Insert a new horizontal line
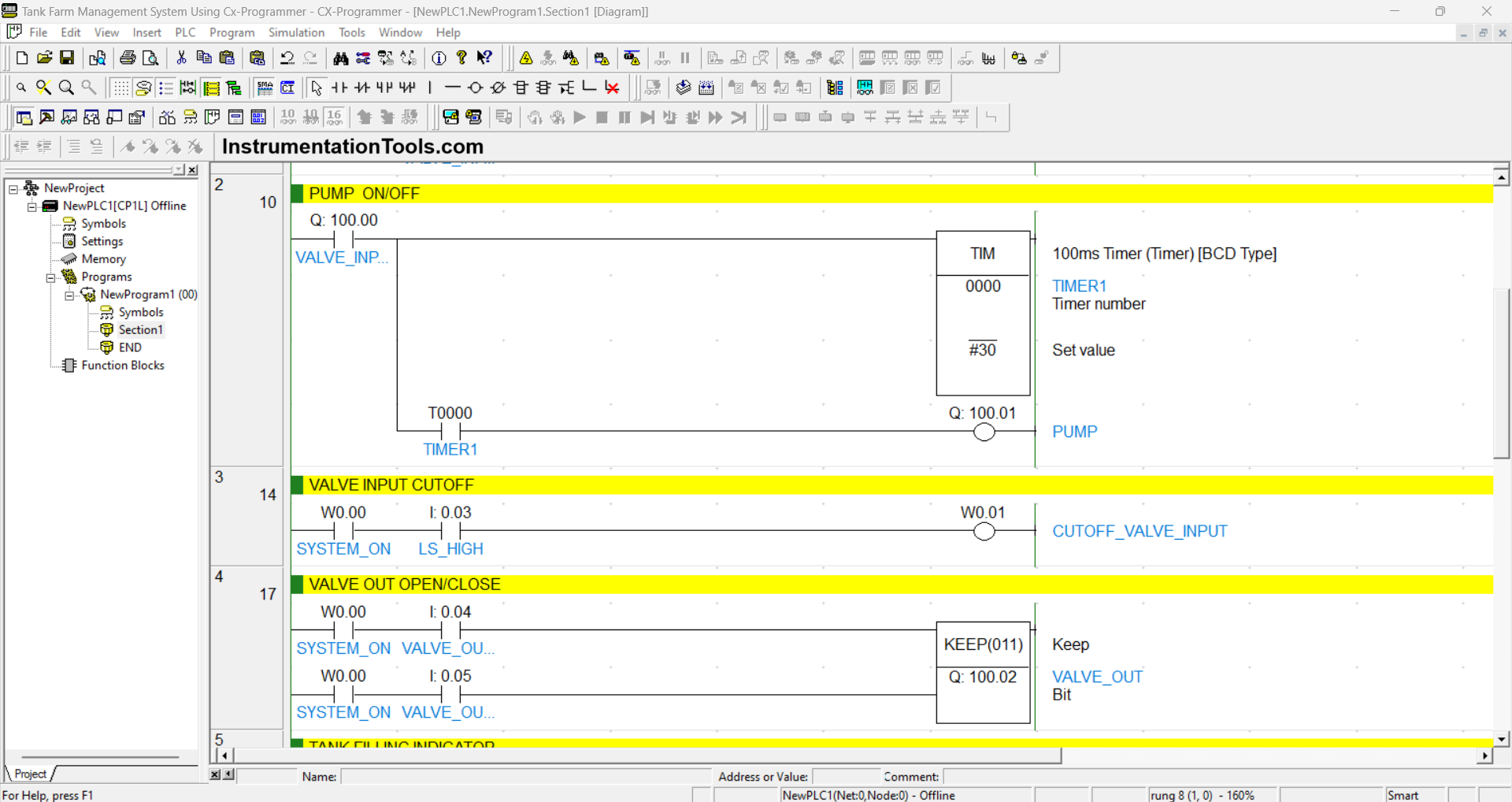Screen dimensions: 1512x802 (x=453, y=87)
